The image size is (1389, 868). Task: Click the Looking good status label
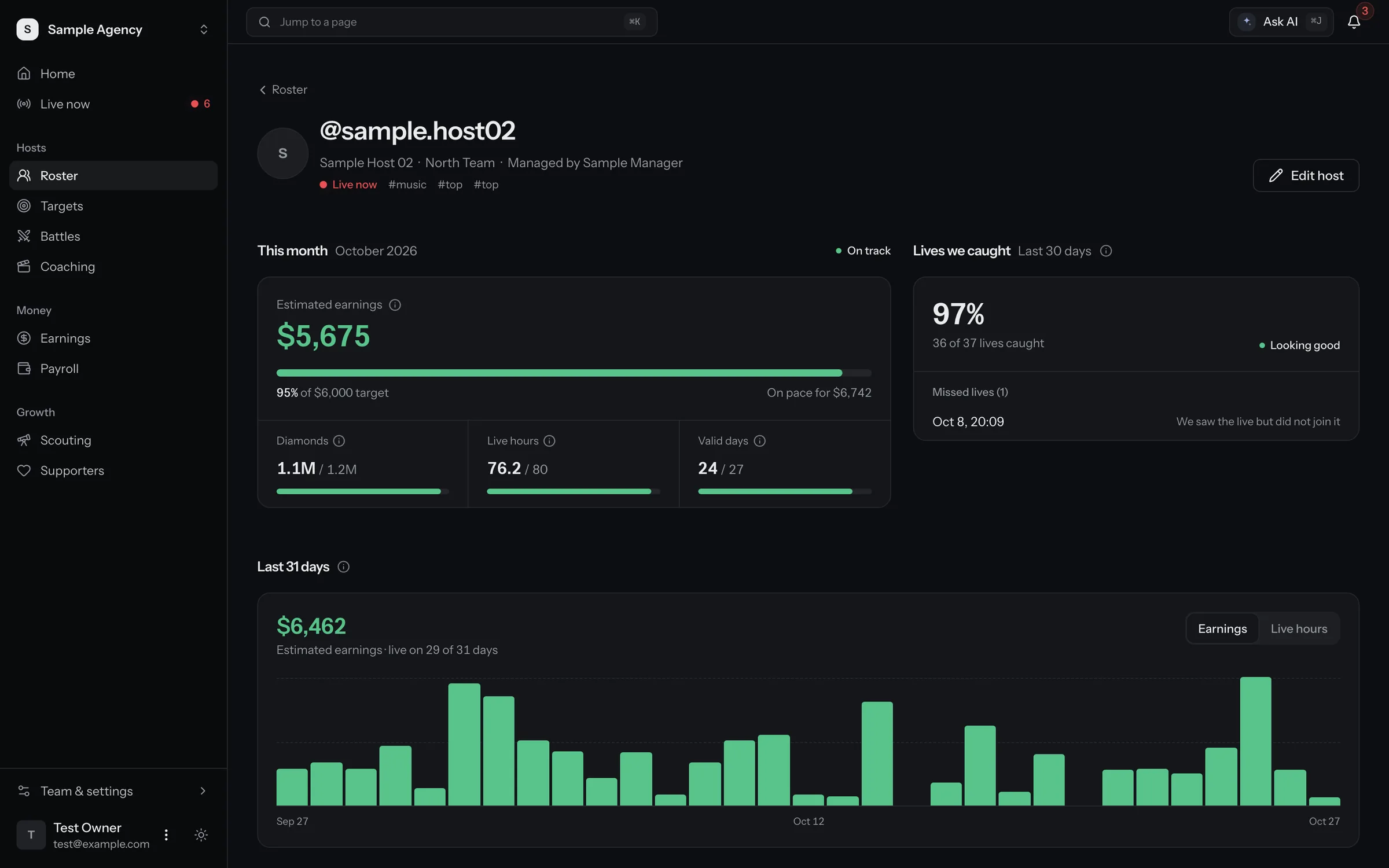pos(1299,345)
